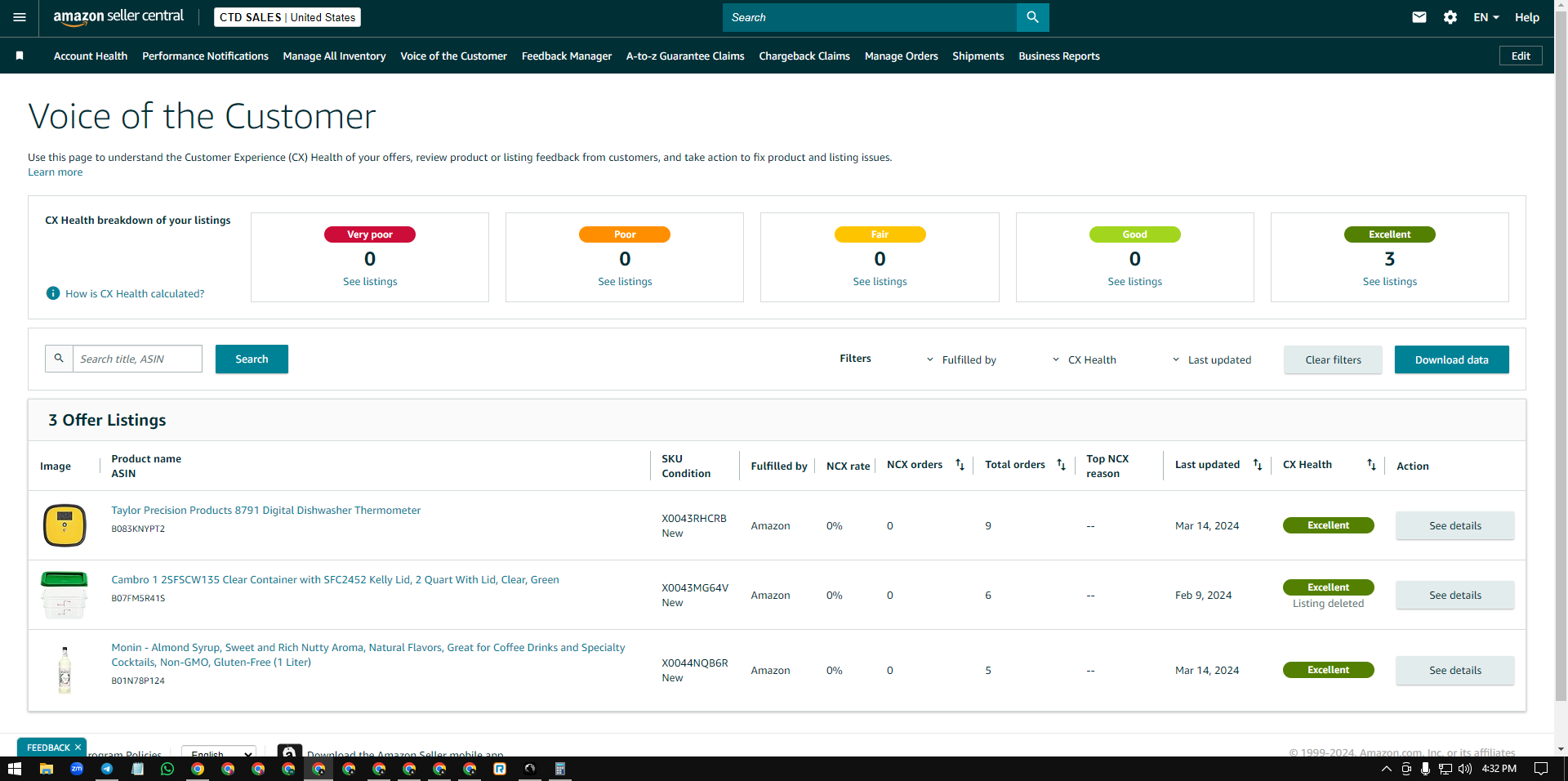
Task: Open Account Health menu item
Action: 91,56
